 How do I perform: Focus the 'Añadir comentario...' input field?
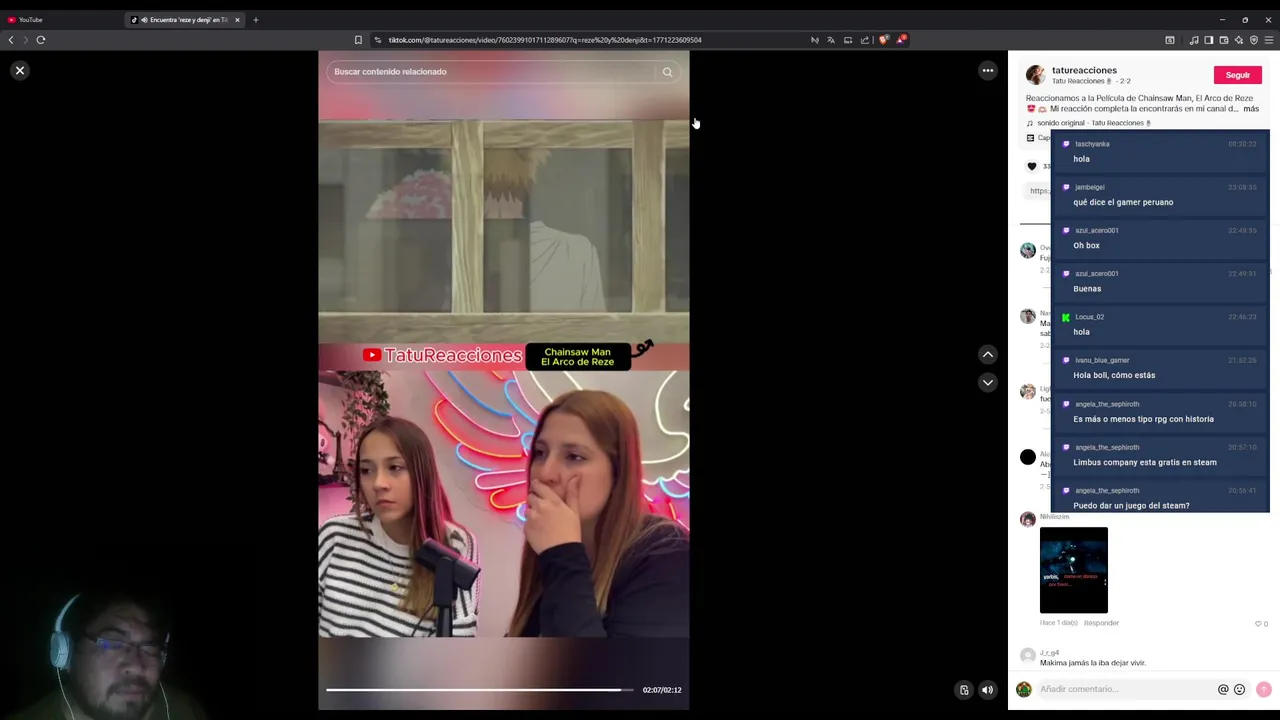click(1125, 689)
